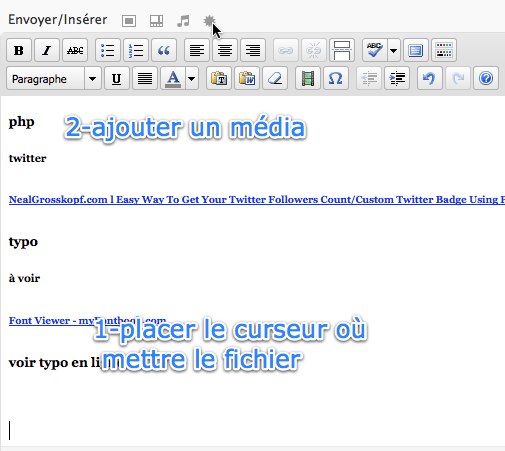Apply the text color A swatch

coord(173,79)
